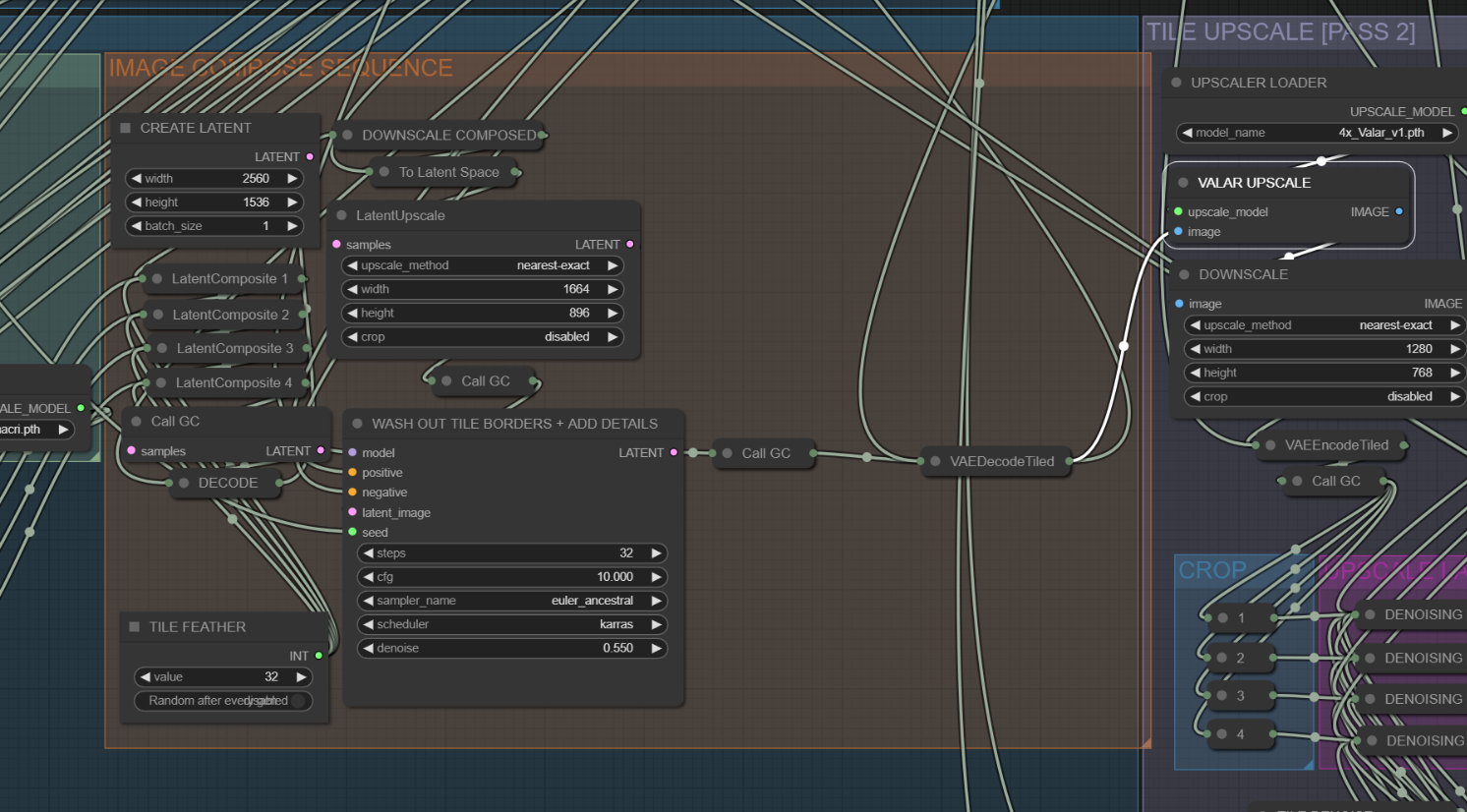Collapse the LatentUpscale node
The height and width of the screenshot is (812, 1467).
pos(341,215)
